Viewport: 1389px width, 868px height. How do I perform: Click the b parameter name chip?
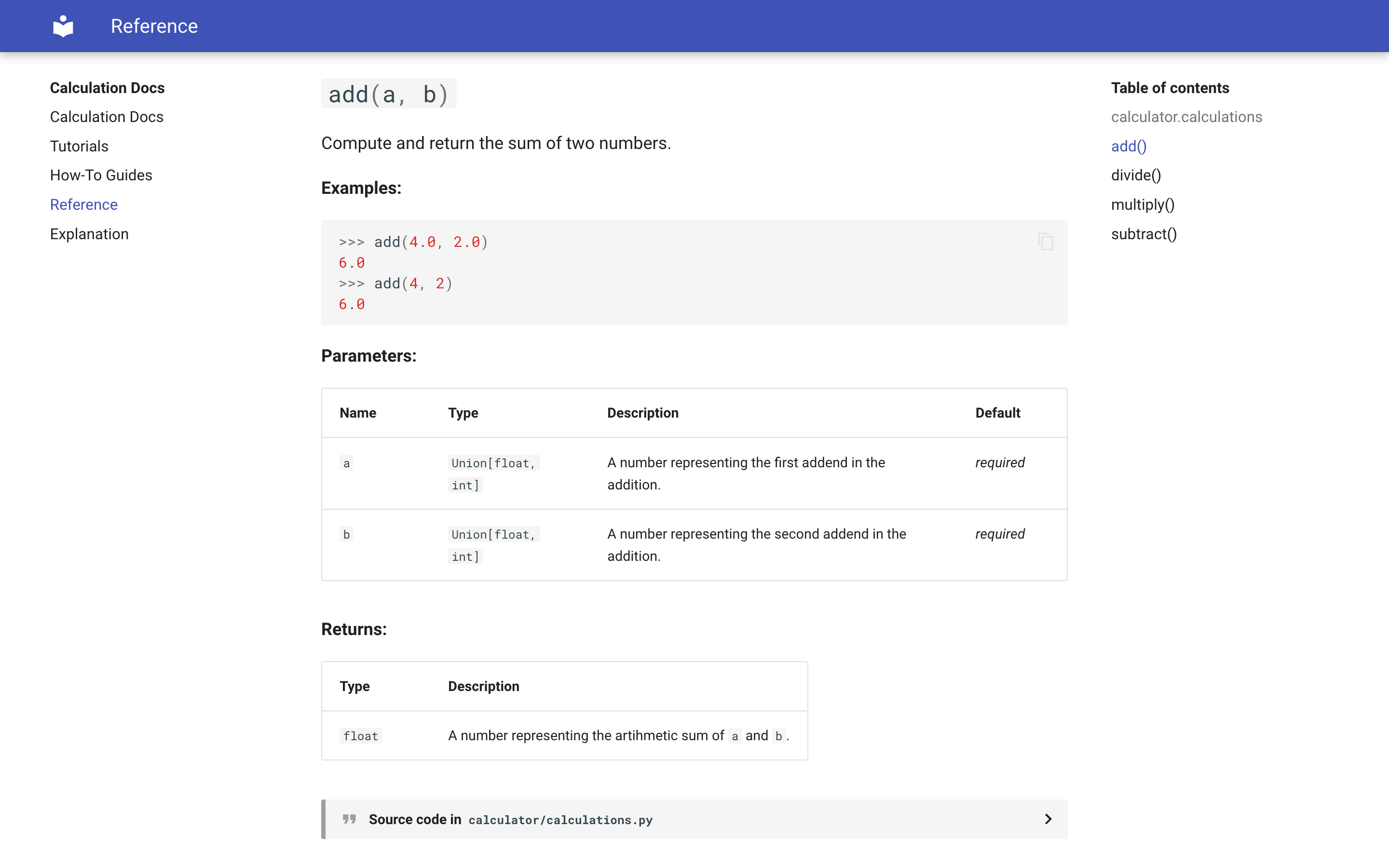click(346, 534)
